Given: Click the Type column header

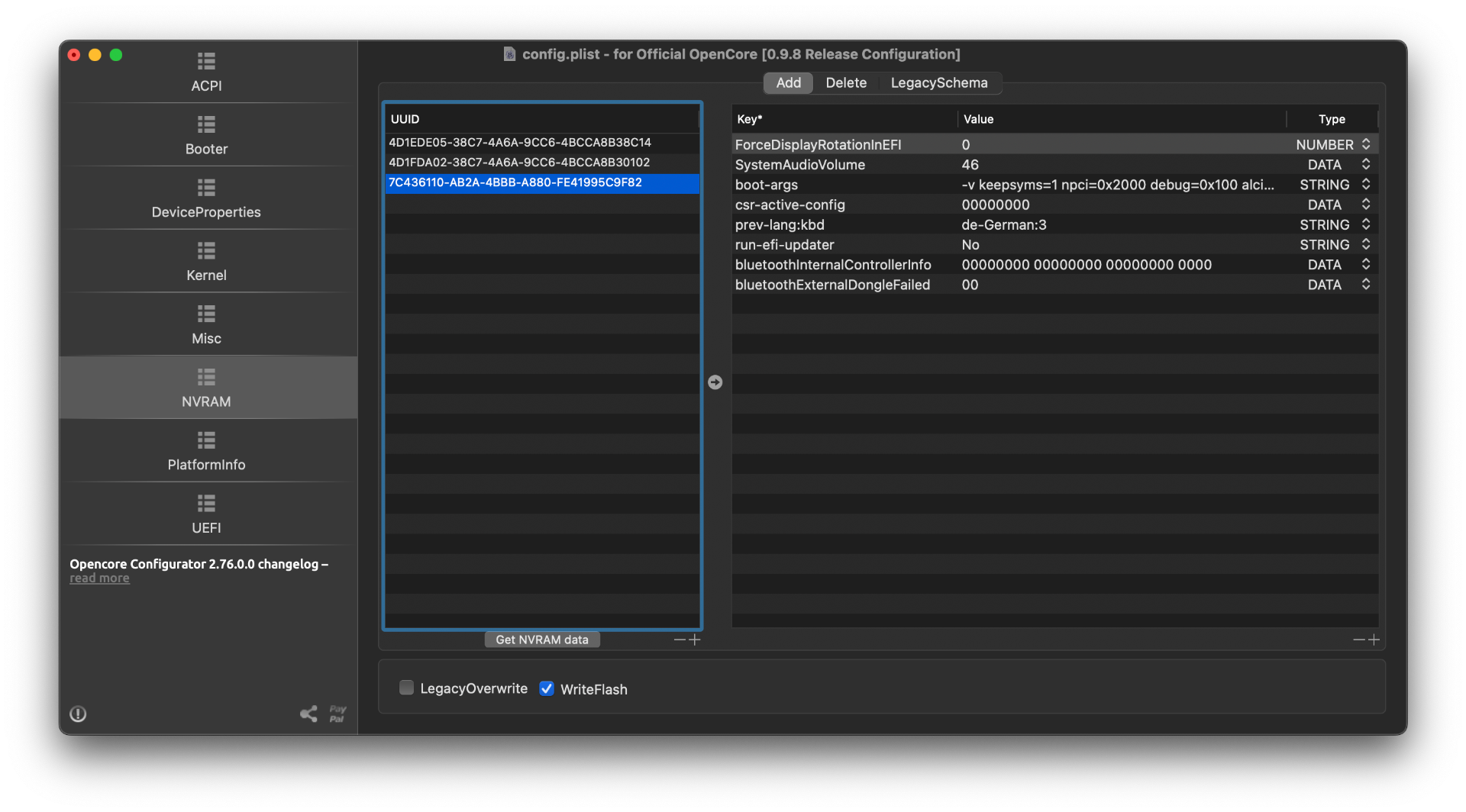Looking at the screenshot, I should click(1332, 119).
